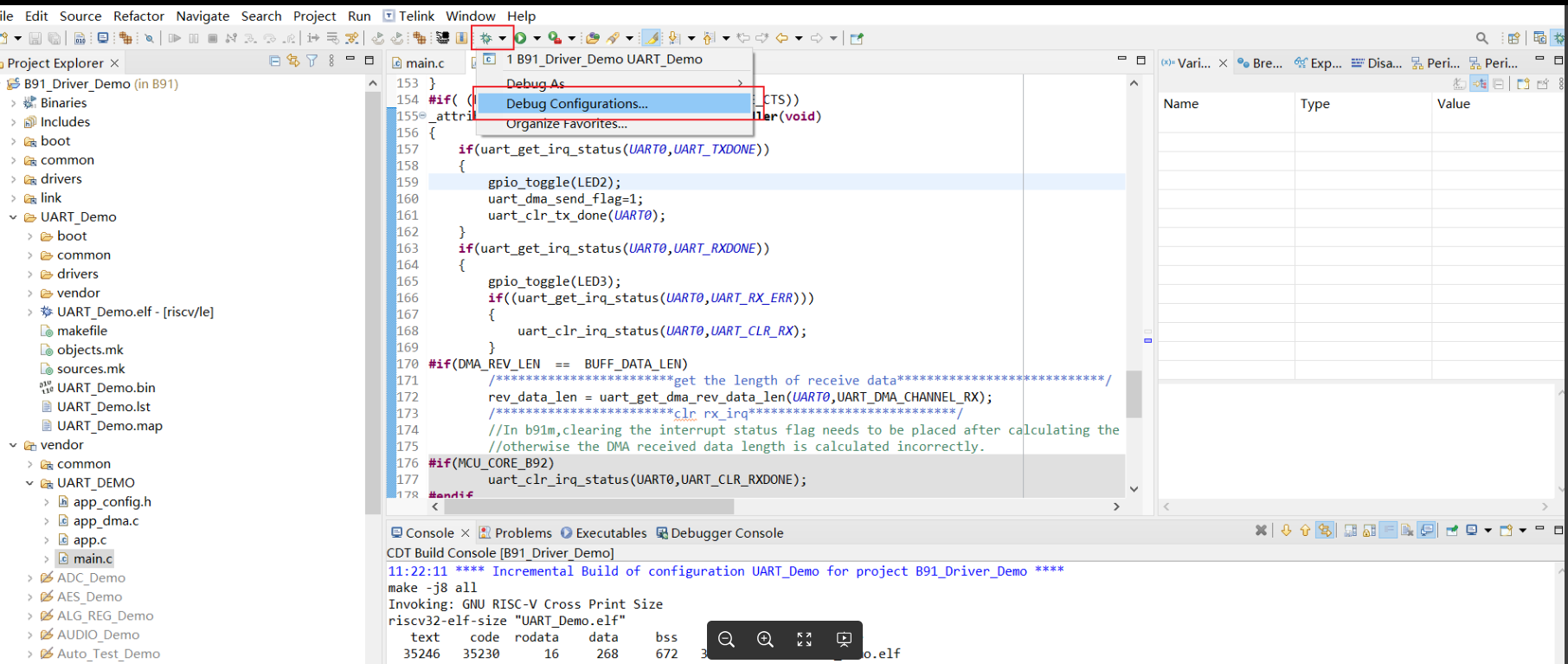Collapse the UART_Demo folder node
Image resolution: width=1568 pixels, height=664 pixels.
coord(13,217)
